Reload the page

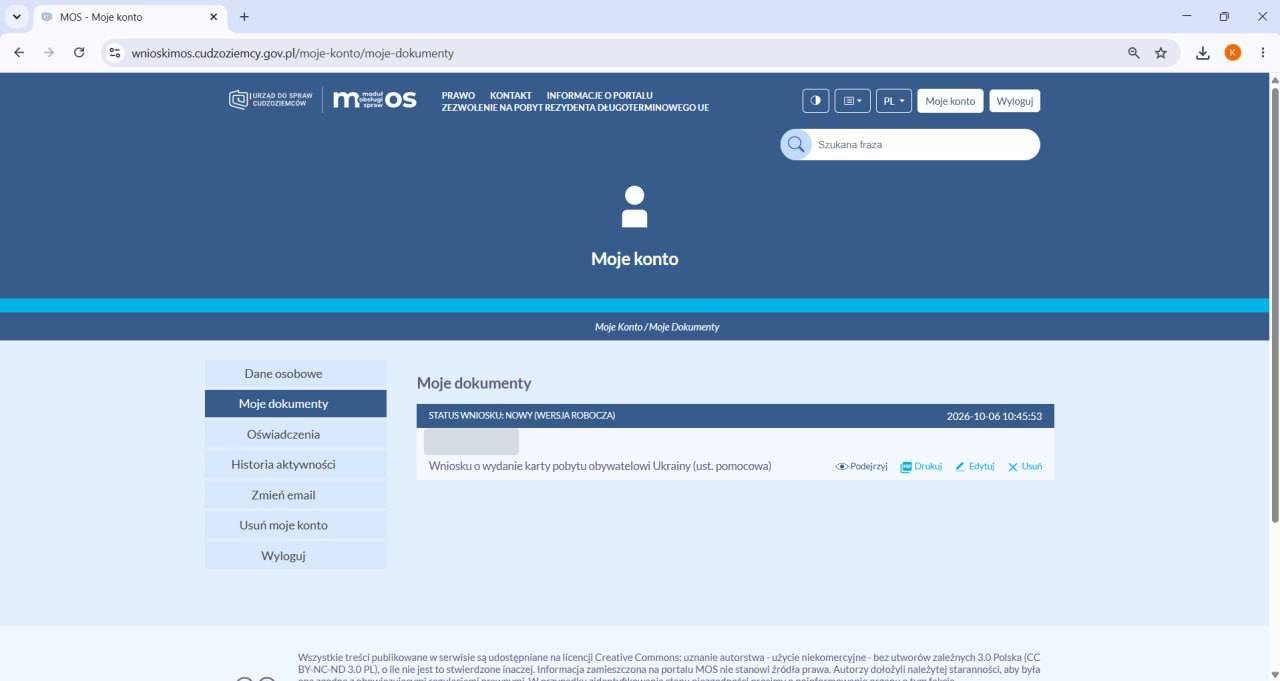79,53
